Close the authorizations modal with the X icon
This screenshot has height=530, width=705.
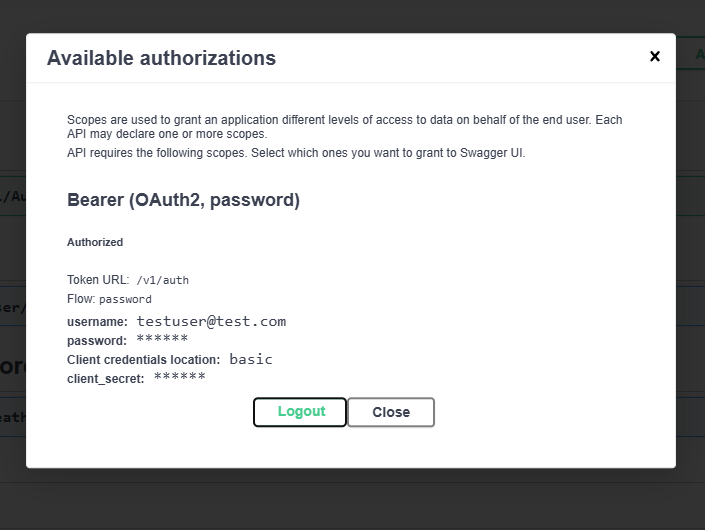click(x=655, y=56)
